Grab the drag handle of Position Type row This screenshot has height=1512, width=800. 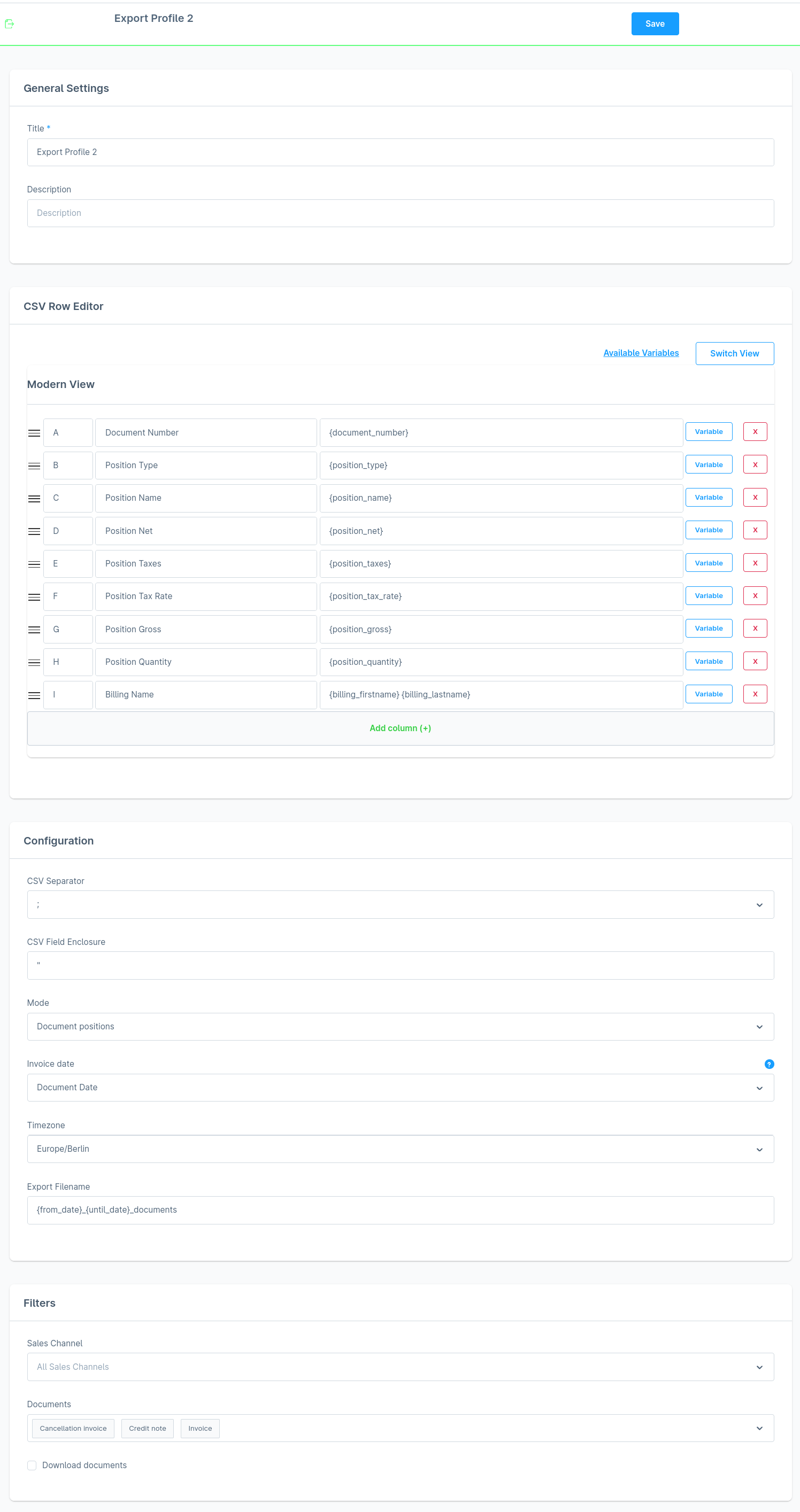34,466
